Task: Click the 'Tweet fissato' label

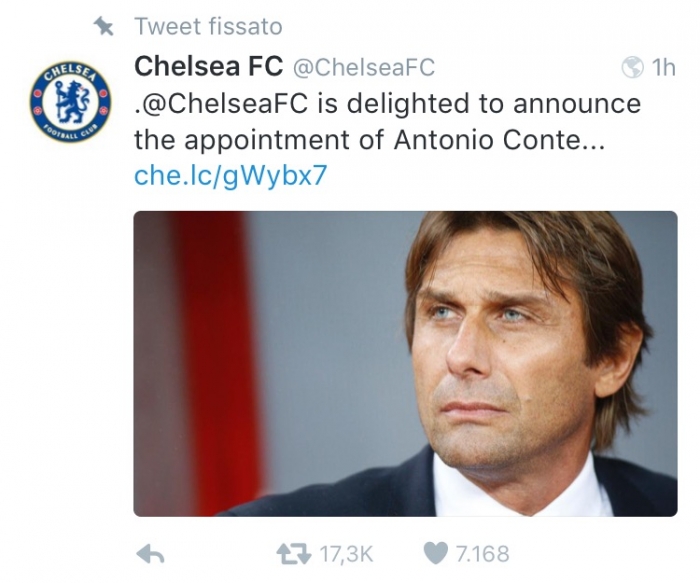Action: [208, 26]
